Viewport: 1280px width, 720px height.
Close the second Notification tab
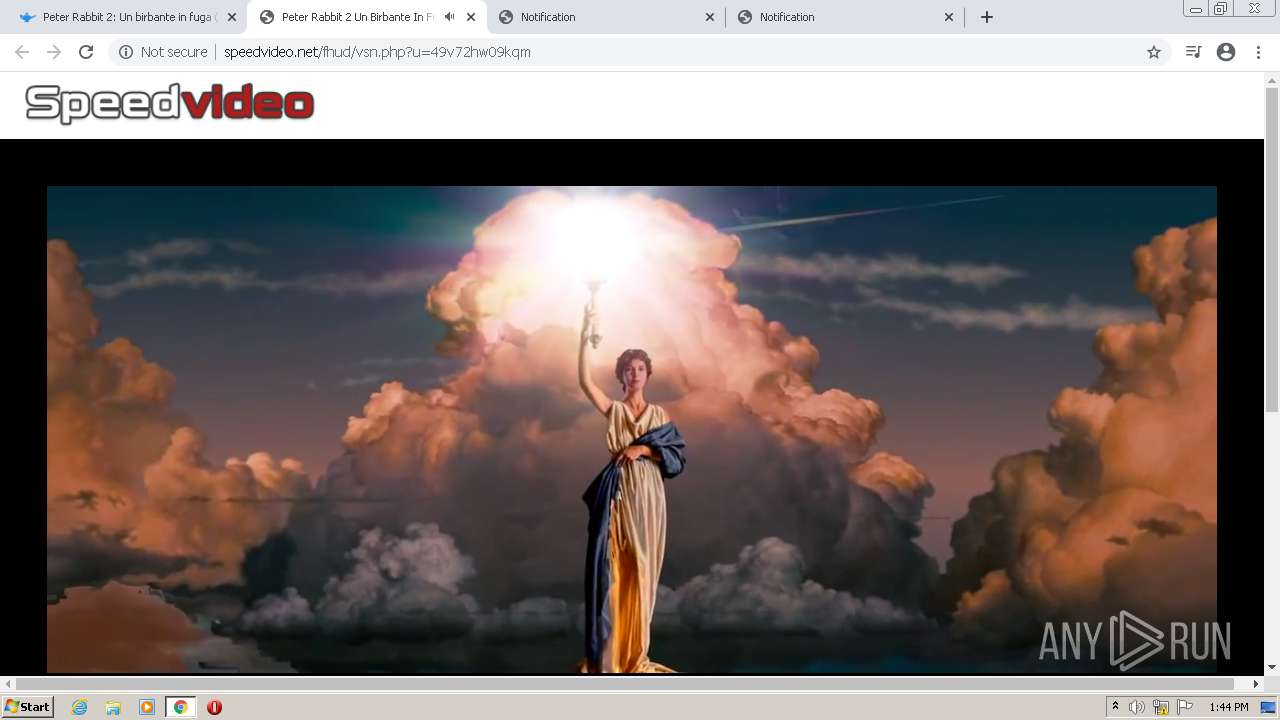(x=949, y=17)
